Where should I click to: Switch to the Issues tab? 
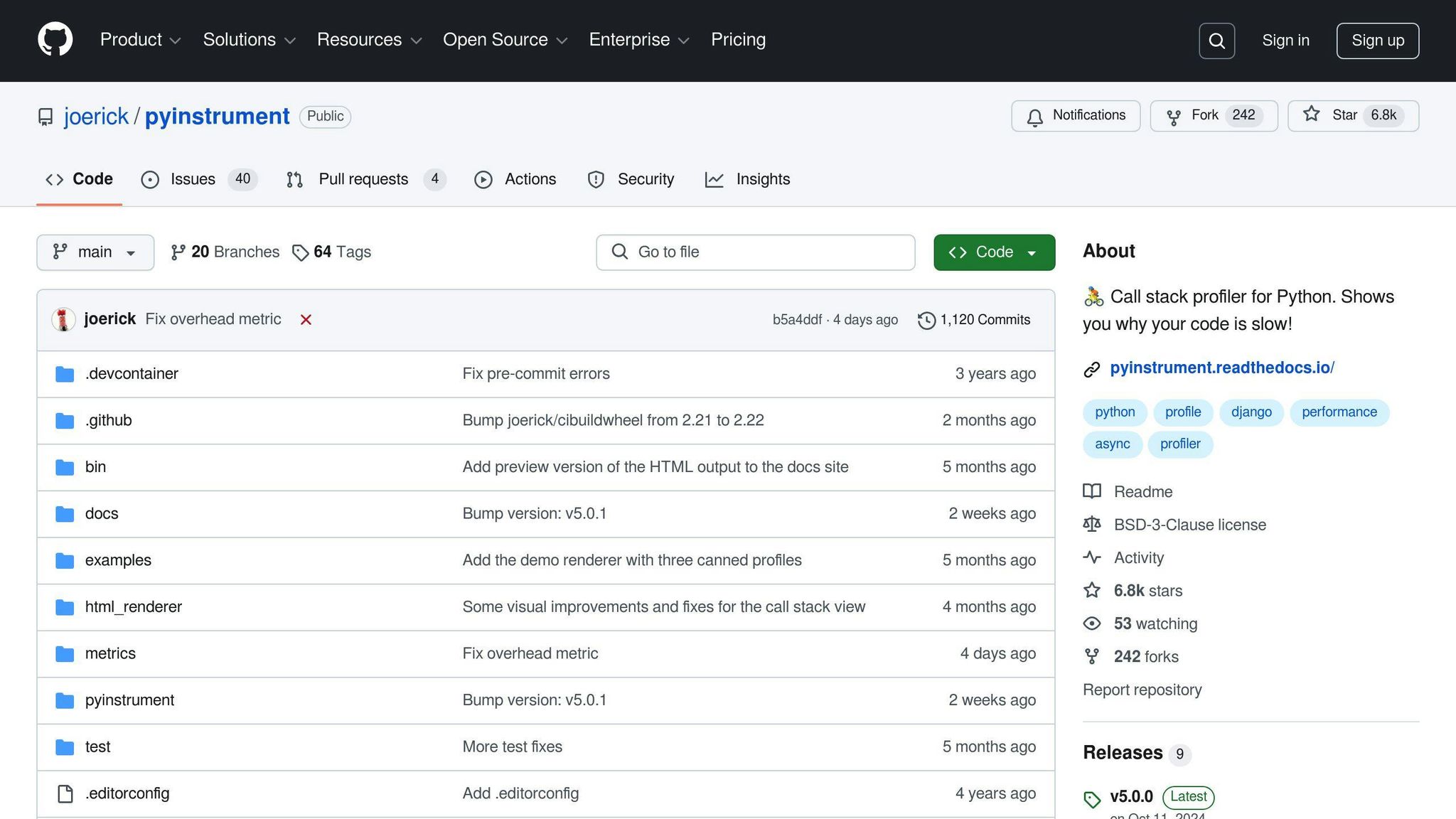click(x=192, y=179)
